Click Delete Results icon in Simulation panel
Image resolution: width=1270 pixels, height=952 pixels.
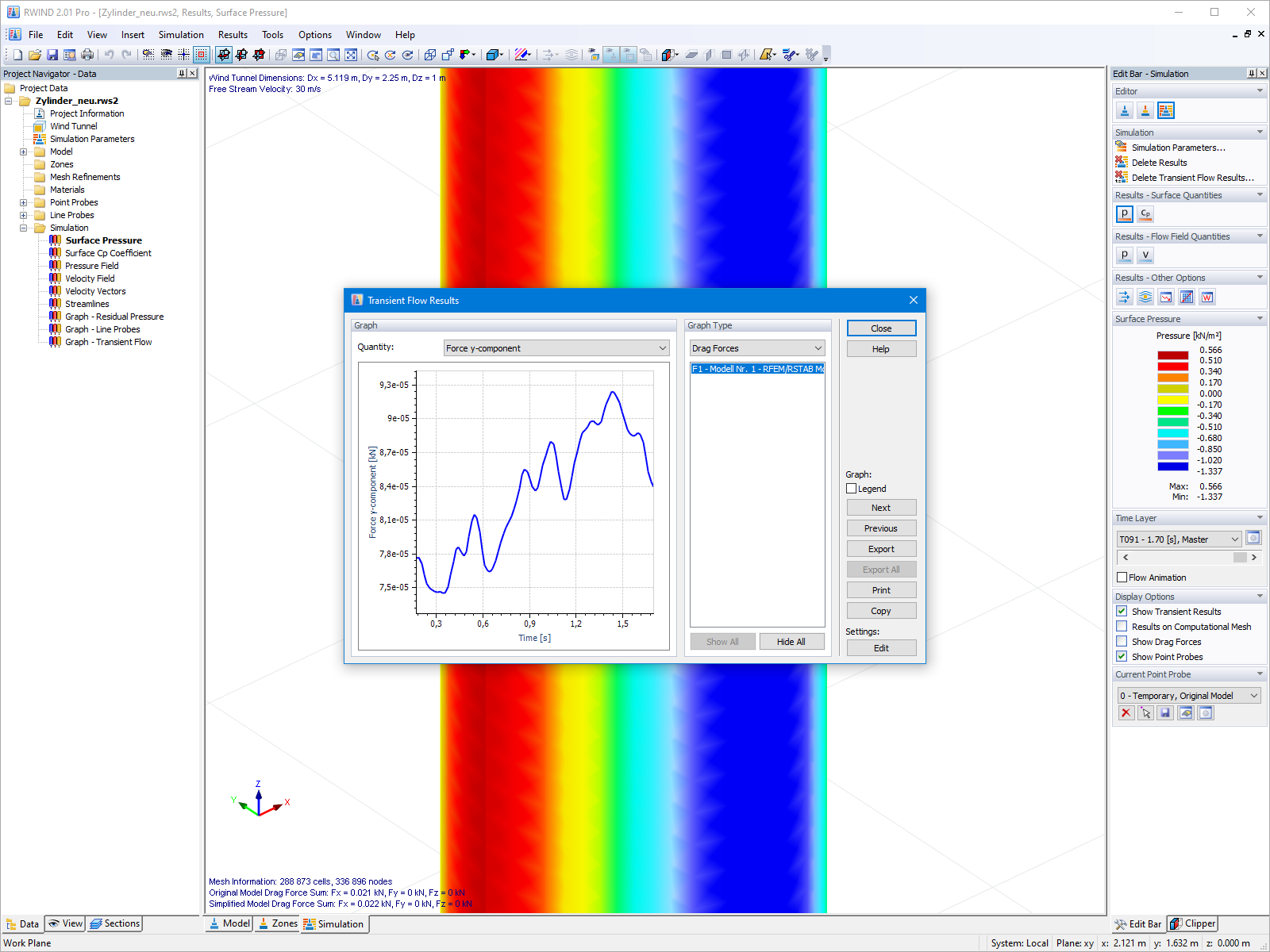[1122, 162]
